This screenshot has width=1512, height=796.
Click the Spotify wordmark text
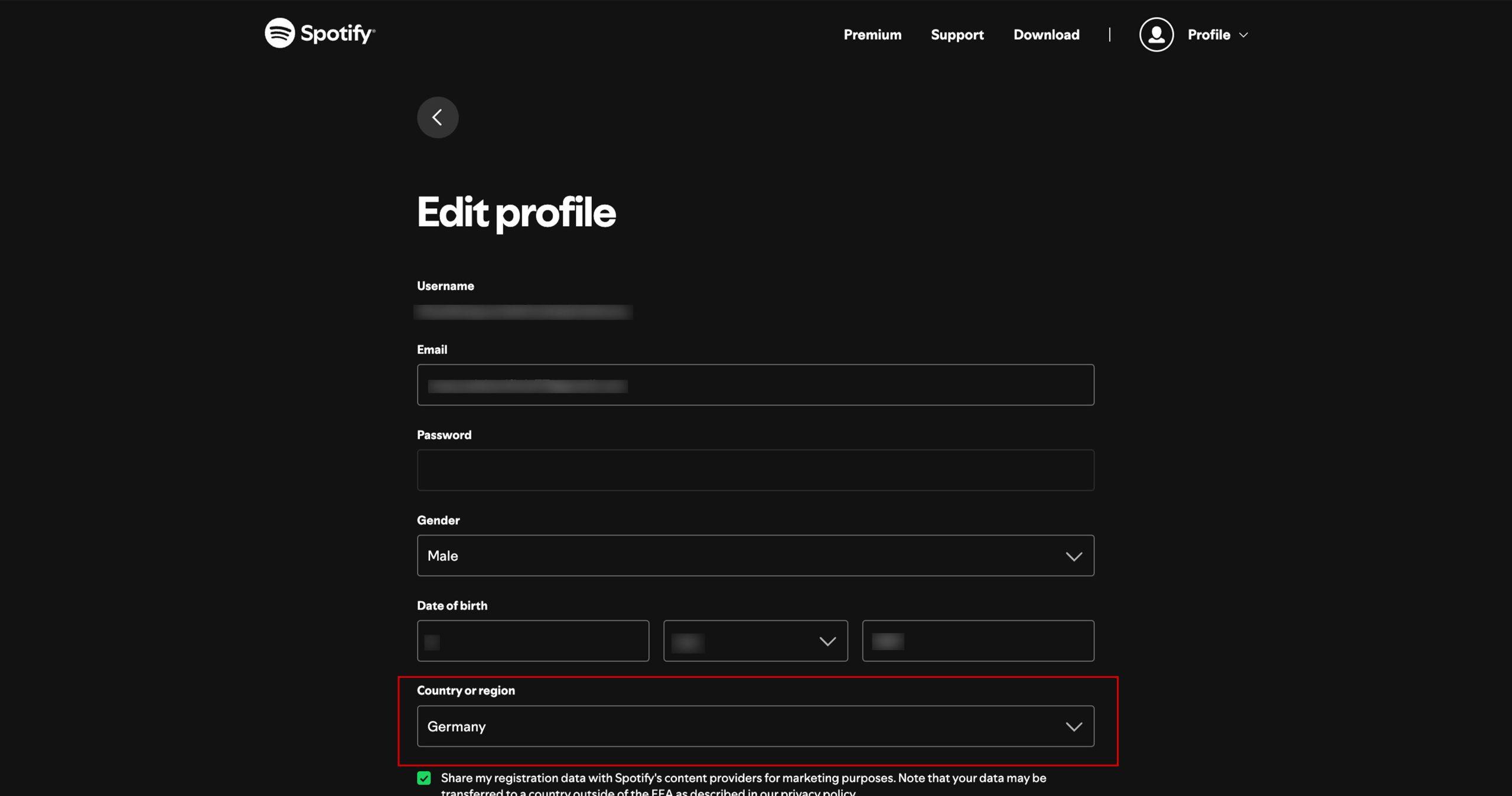(x=337, y=34)
